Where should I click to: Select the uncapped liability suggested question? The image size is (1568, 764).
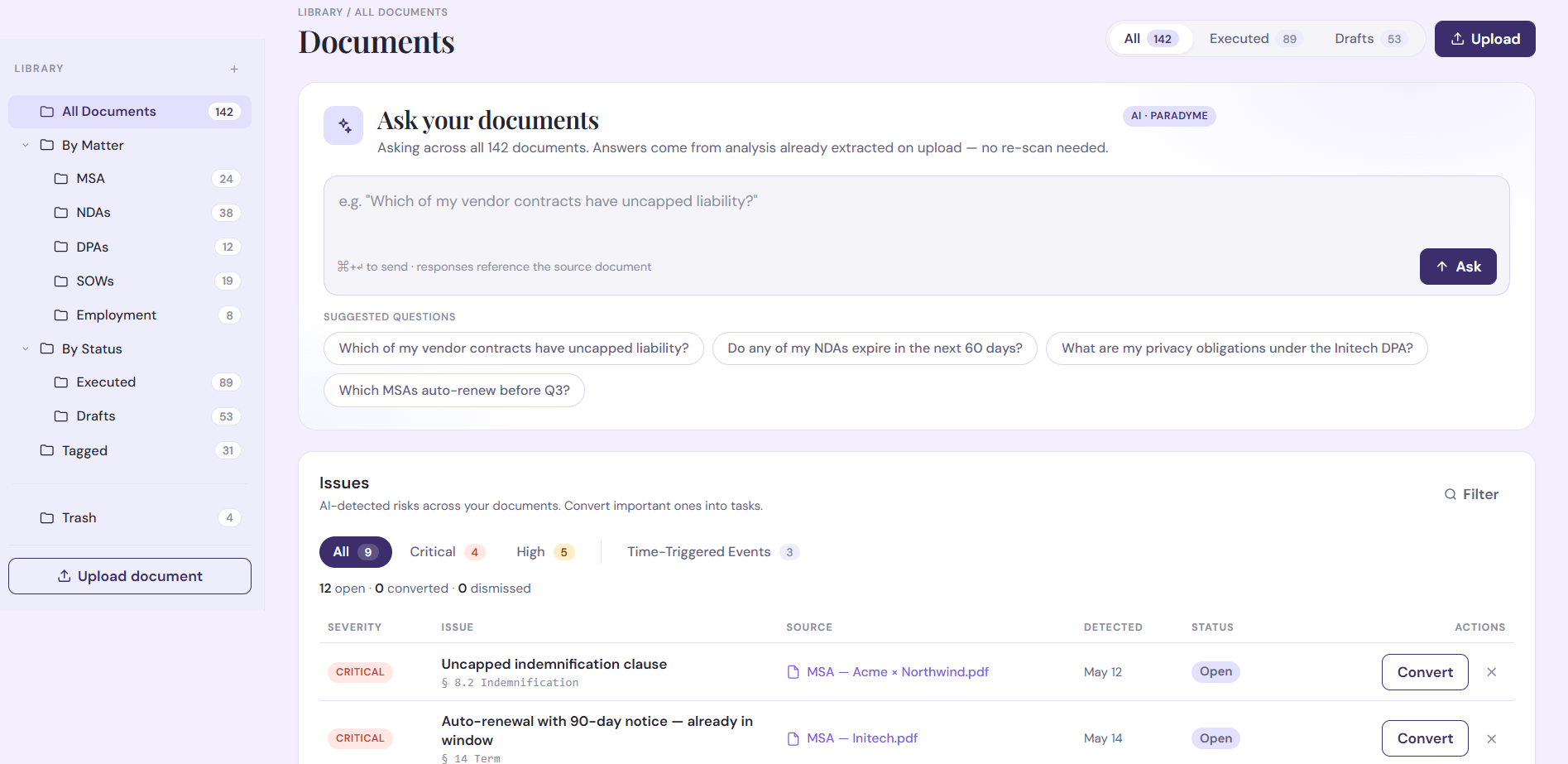[514, 348]
